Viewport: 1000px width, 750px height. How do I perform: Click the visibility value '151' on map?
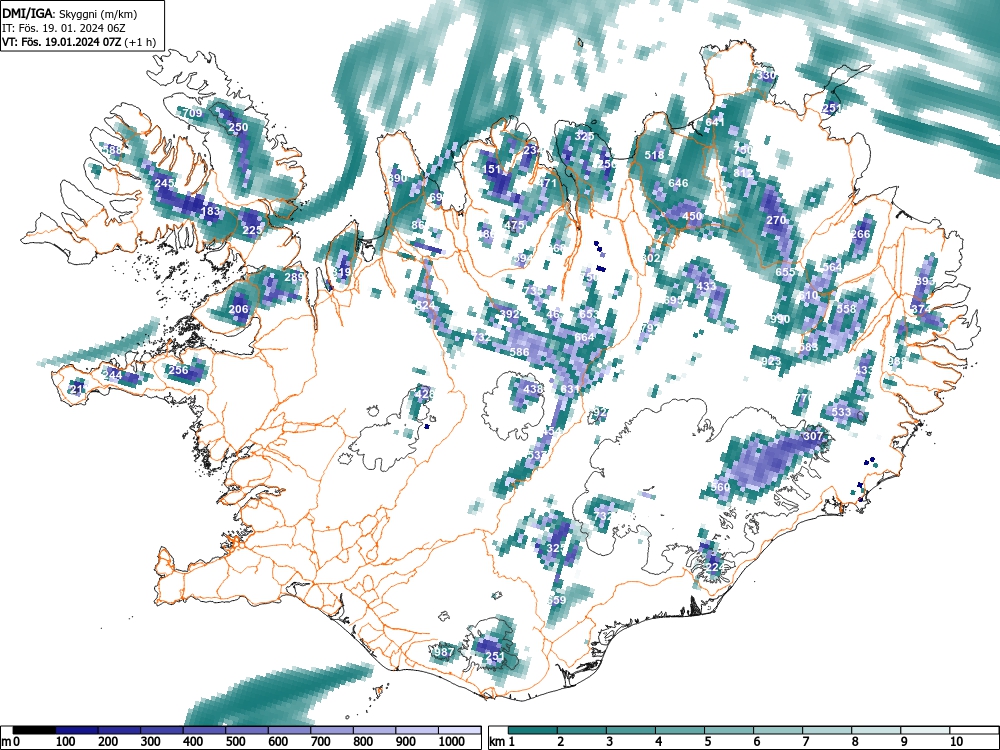492,169
